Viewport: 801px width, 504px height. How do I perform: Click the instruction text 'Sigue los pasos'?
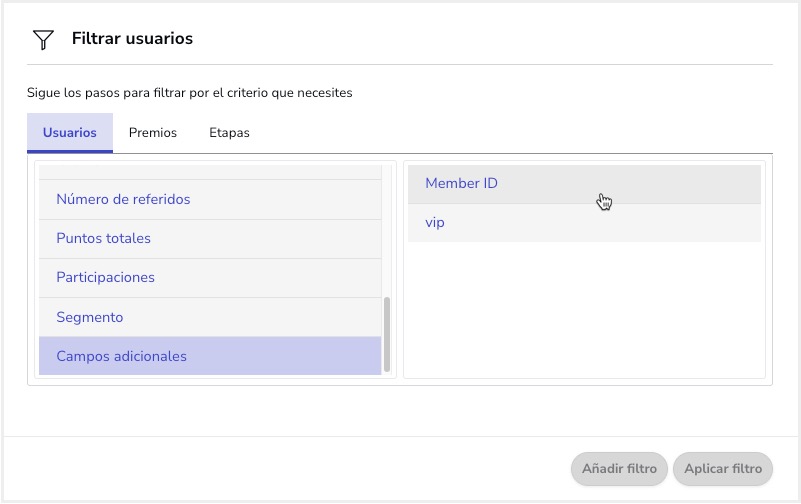(x=190, y=93)
